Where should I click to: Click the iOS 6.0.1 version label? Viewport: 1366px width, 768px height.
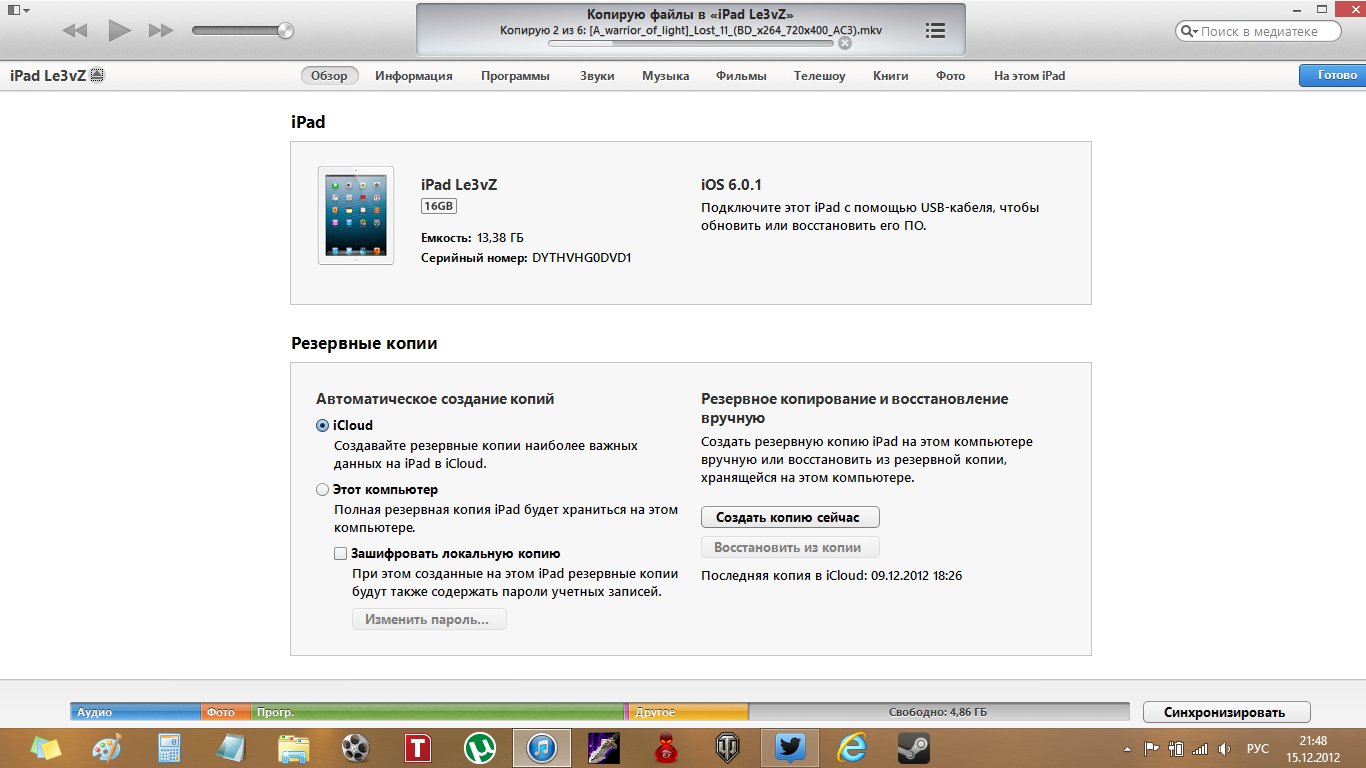pos(732,185)
